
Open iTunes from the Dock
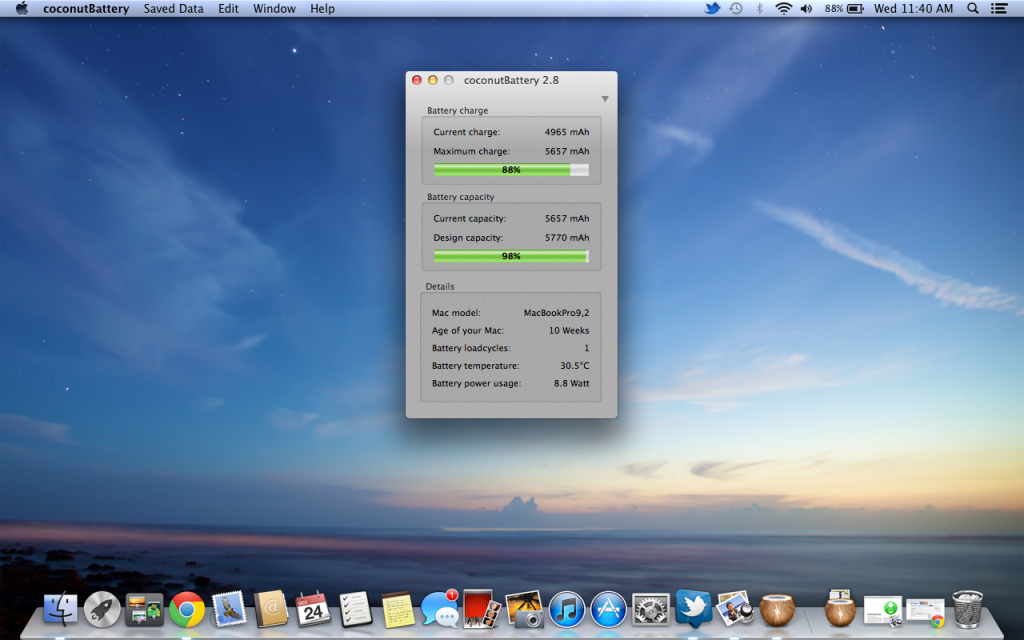pyautogui.click(x=566, y=609)
